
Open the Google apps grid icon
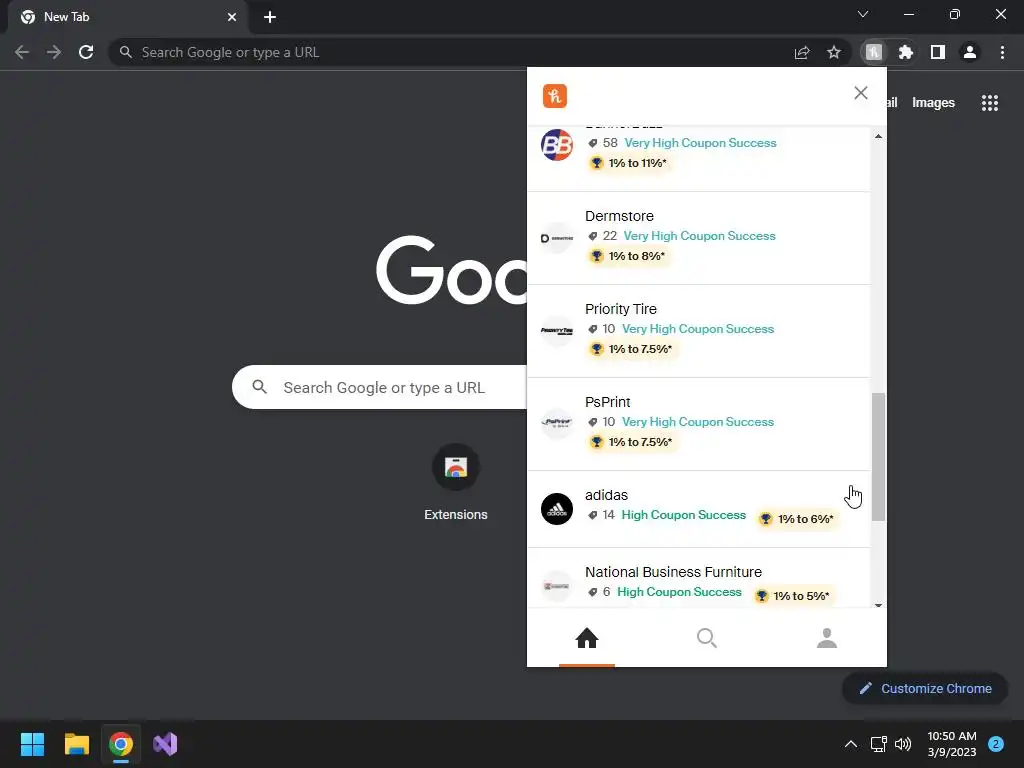[x=989, y=103]
